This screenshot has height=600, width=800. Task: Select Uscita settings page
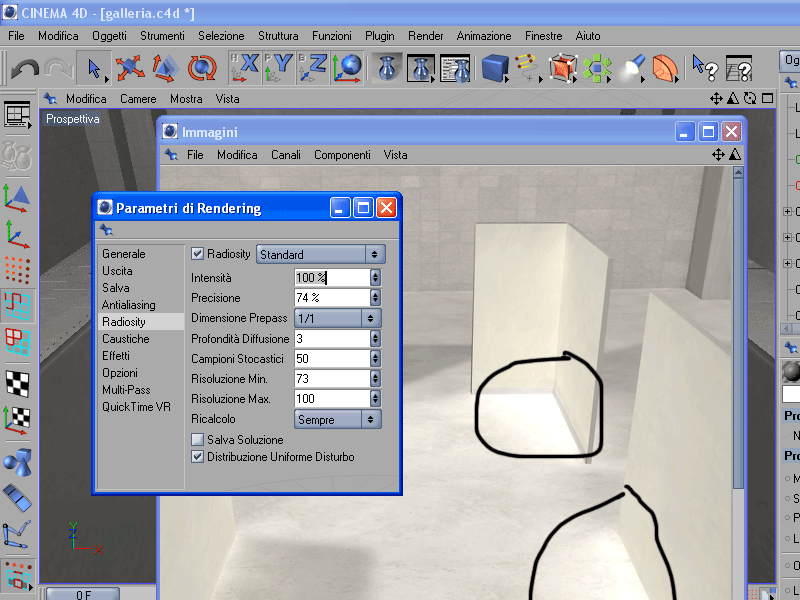[117, 270]
